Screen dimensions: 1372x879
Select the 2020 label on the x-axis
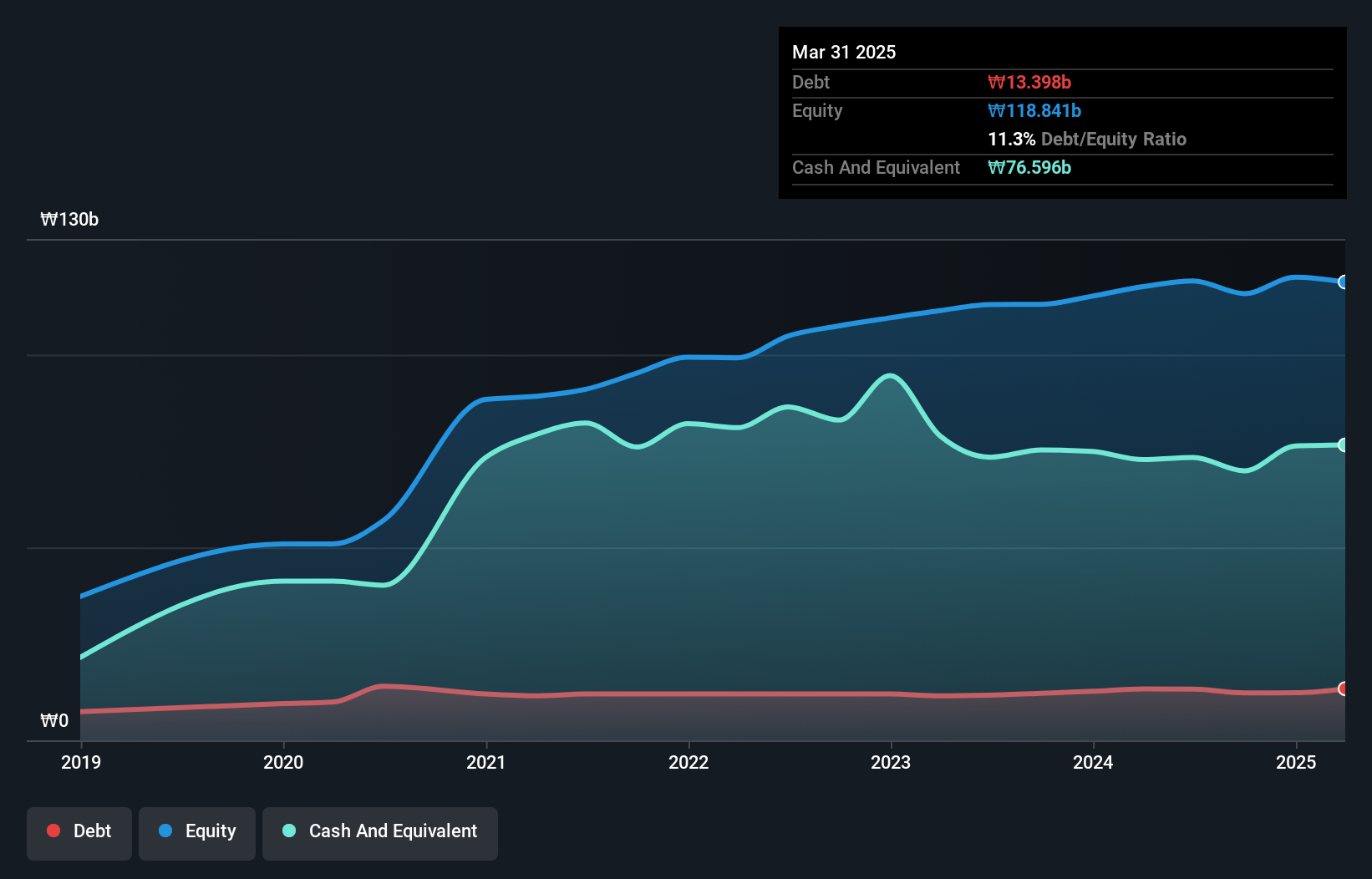click(x=283, y=762)
